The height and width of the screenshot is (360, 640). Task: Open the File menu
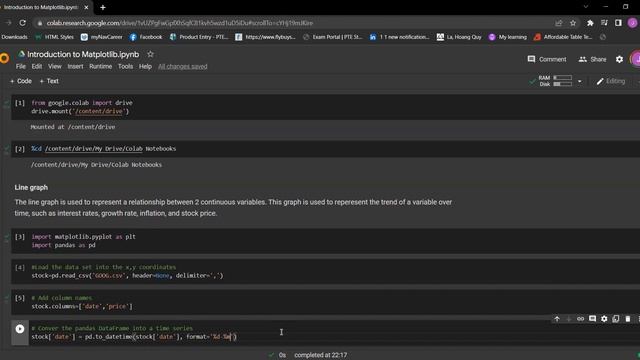click(x=20, y=67)
